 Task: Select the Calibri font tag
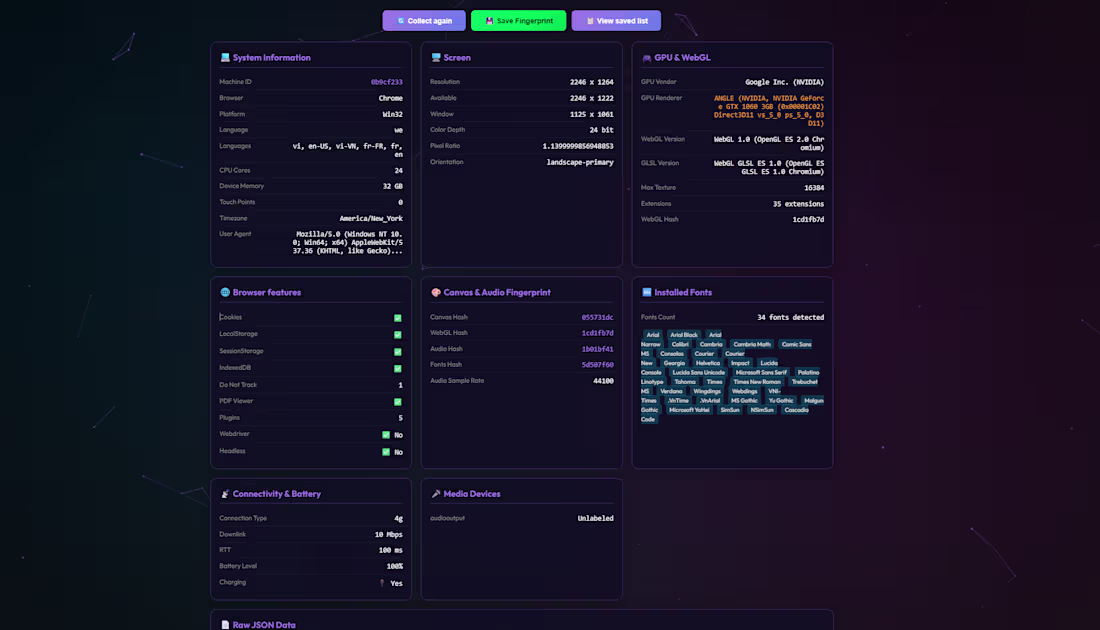tap(680, 344)
